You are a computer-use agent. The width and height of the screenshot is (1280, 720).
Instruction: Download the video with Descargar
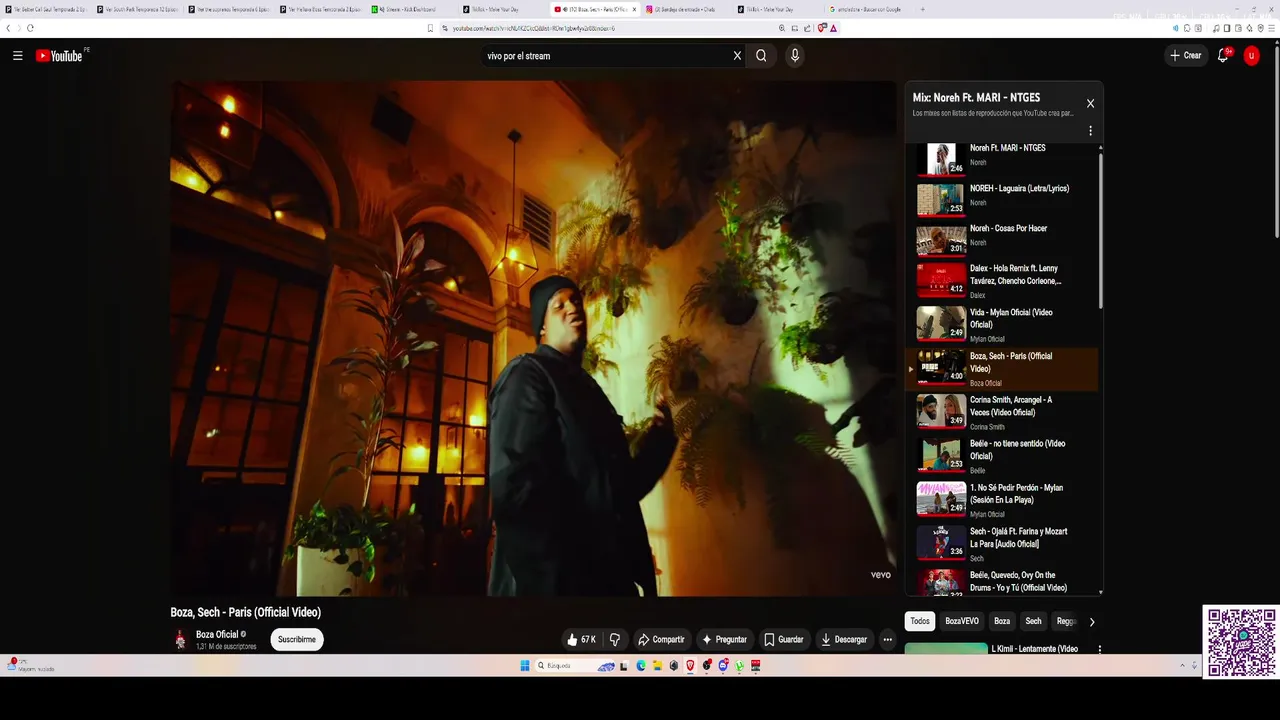[x=843, y=639]
